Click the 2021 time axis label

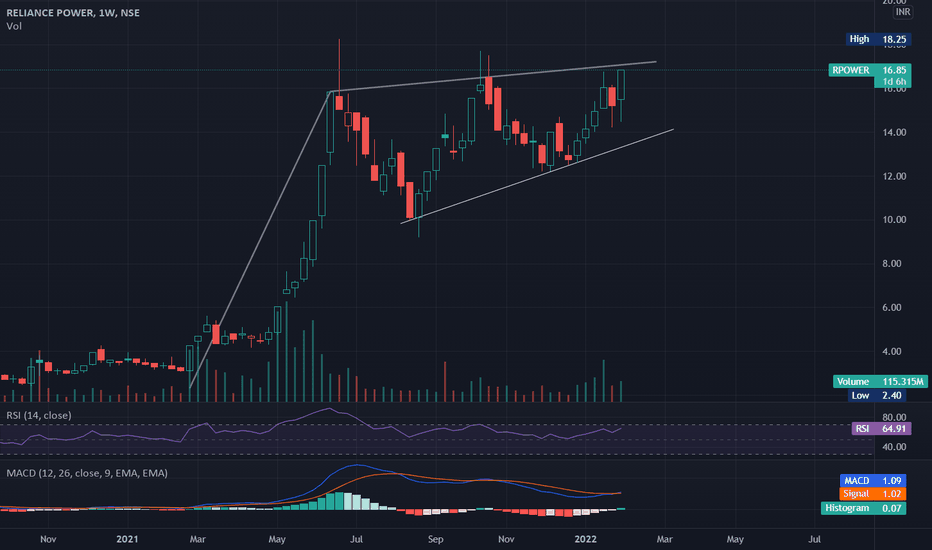[x=127, y=539]
